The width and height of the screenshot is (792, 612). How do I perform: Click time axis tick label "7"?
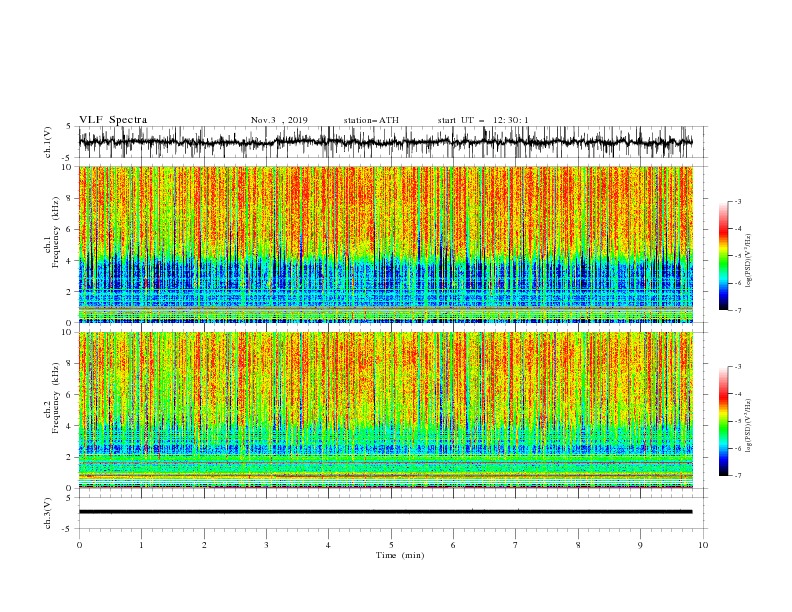[x=516, y=545]
